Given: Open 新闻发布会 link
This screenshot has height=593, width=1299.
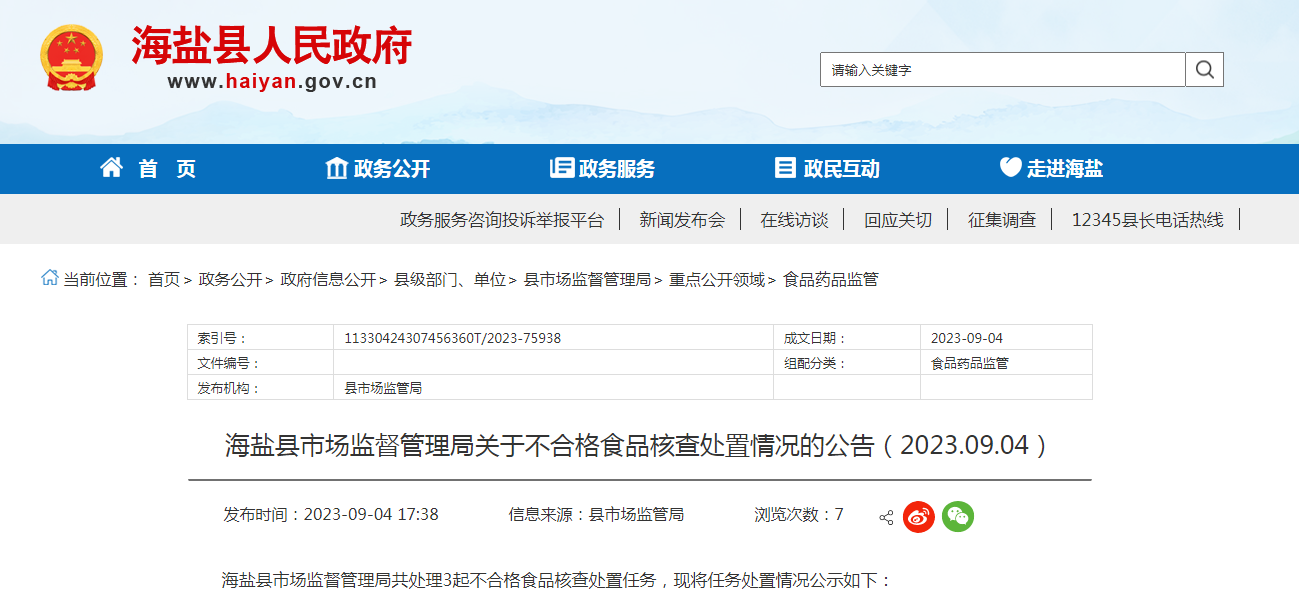Looking at the screenshot, I should [682, 220].
